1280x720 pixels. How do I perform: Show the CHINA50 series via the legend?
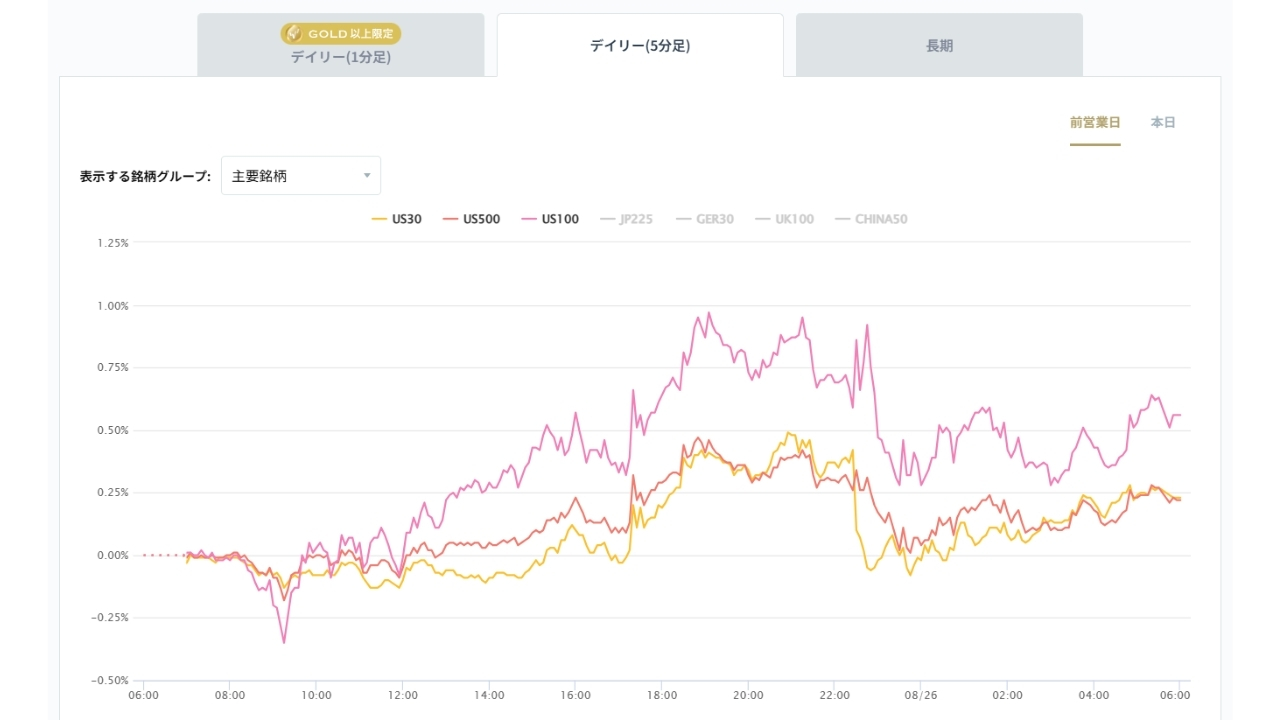870,219
